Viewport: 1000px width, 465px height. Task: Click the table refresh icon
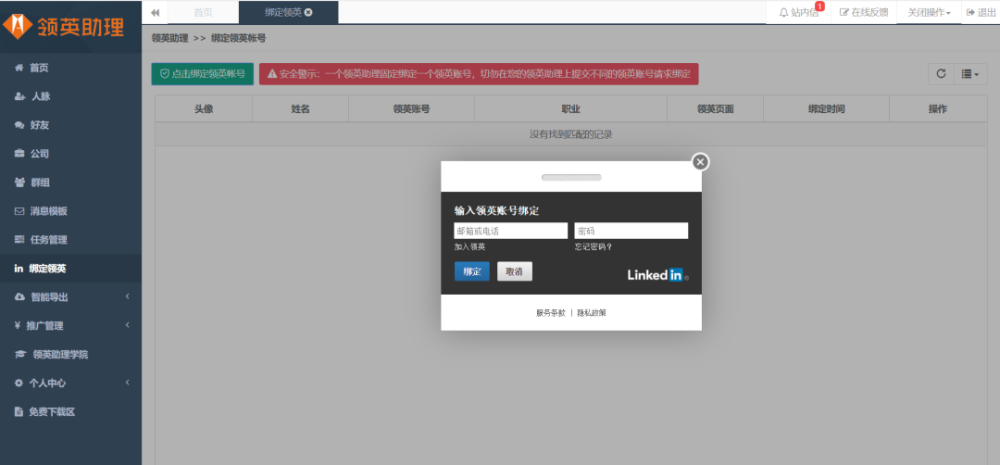(x=941, y=74)
